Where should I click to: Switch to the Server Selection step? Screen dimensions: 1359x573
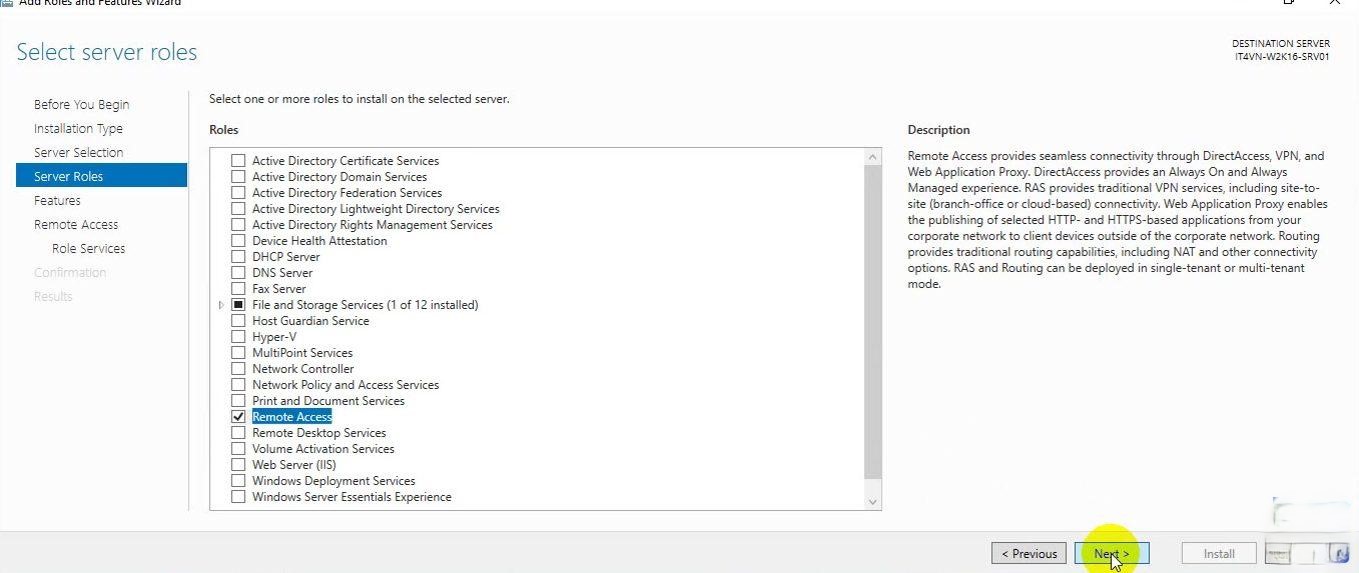(78, 153)
